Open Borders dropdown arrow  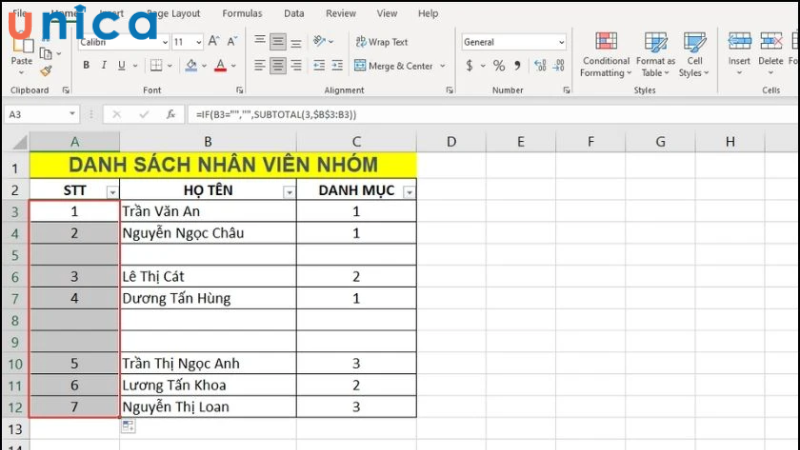(169, 66)
